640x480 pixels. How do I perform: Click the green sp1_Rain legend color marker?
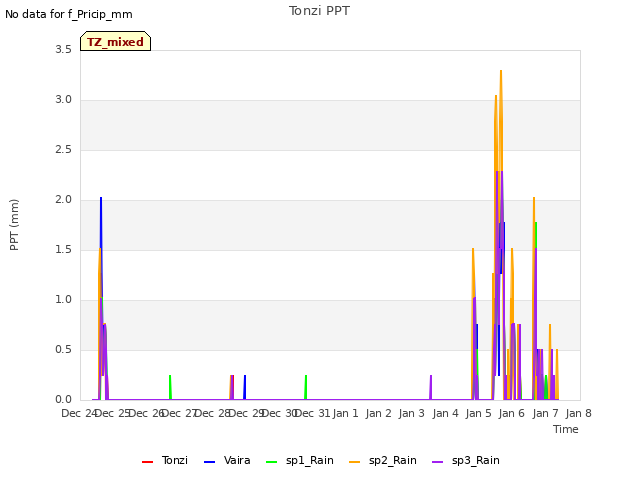(271, 462)
